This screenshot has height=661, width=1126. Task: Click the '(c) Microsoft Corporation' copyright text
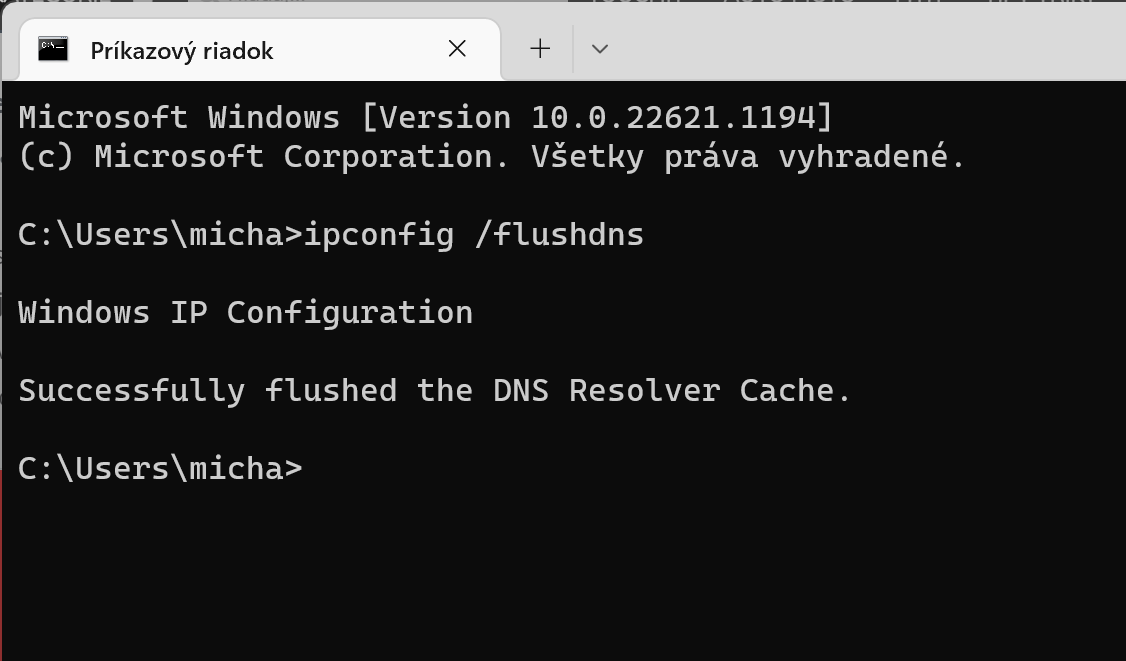pyautogui.click(x=255, y=157)
